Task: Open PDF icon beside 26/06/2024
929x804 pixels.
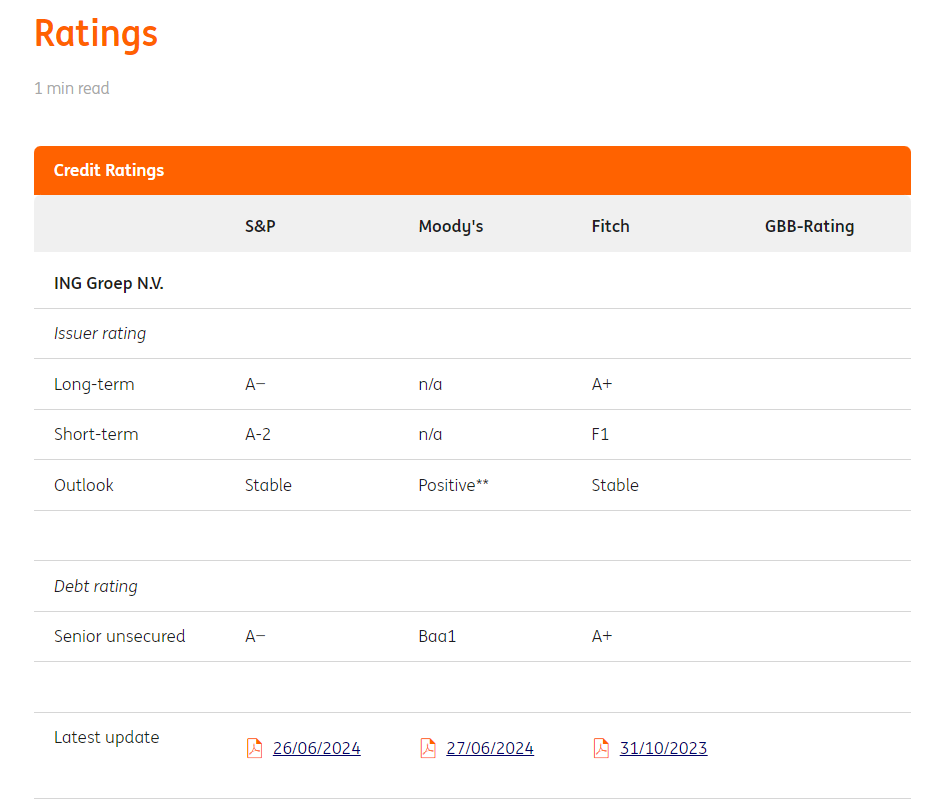Action: (x=254, y=748)
